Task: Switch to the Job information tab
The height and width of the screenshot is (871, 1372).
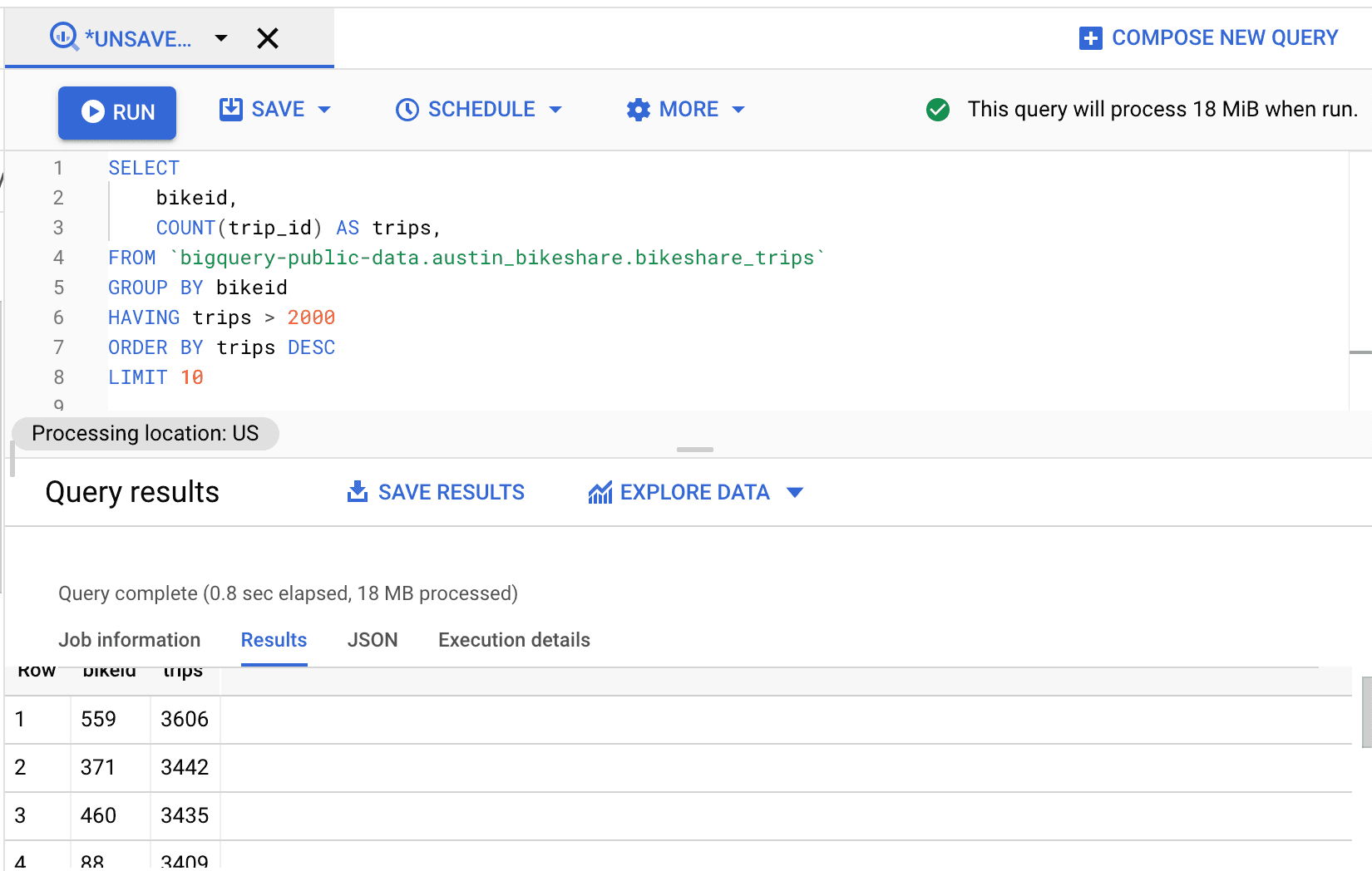Action: click(129, 640)
